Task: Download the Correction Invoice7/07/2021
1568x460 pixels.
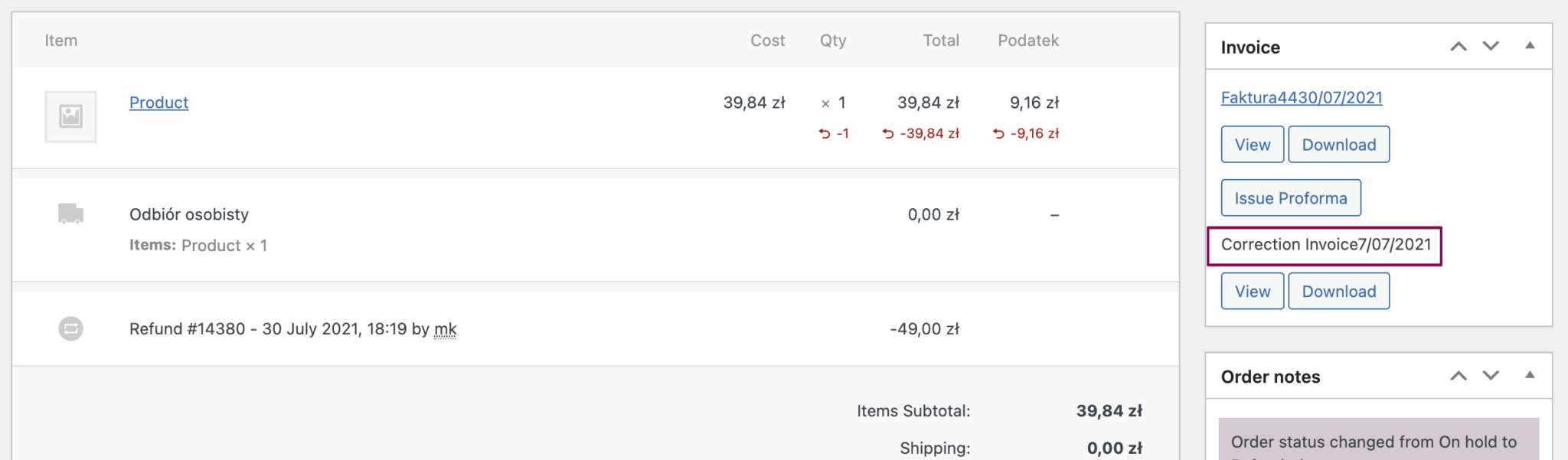Action: (x=1338, y=291)
